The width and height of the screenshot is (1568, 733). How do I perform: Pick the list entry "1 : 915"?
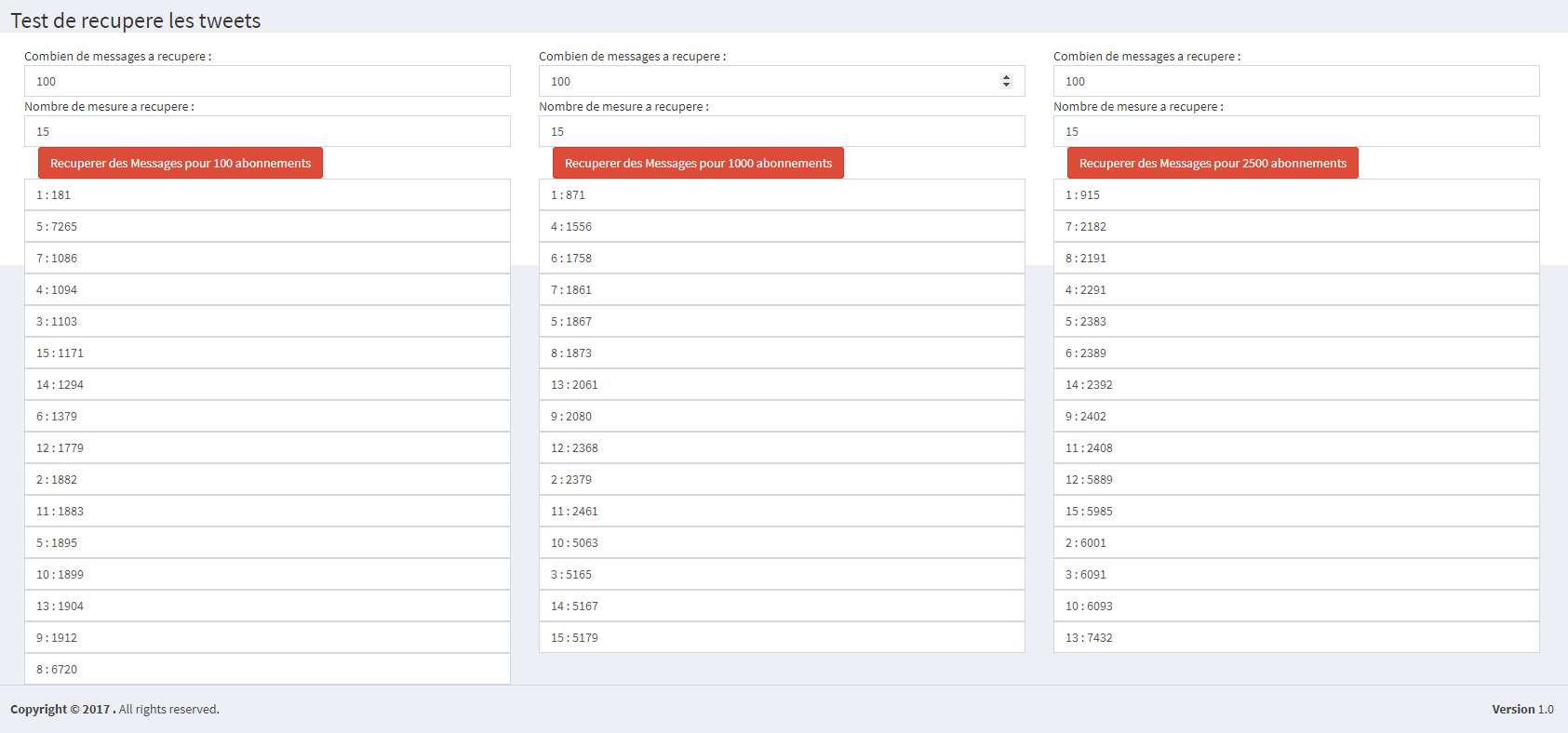(1296, 194)
